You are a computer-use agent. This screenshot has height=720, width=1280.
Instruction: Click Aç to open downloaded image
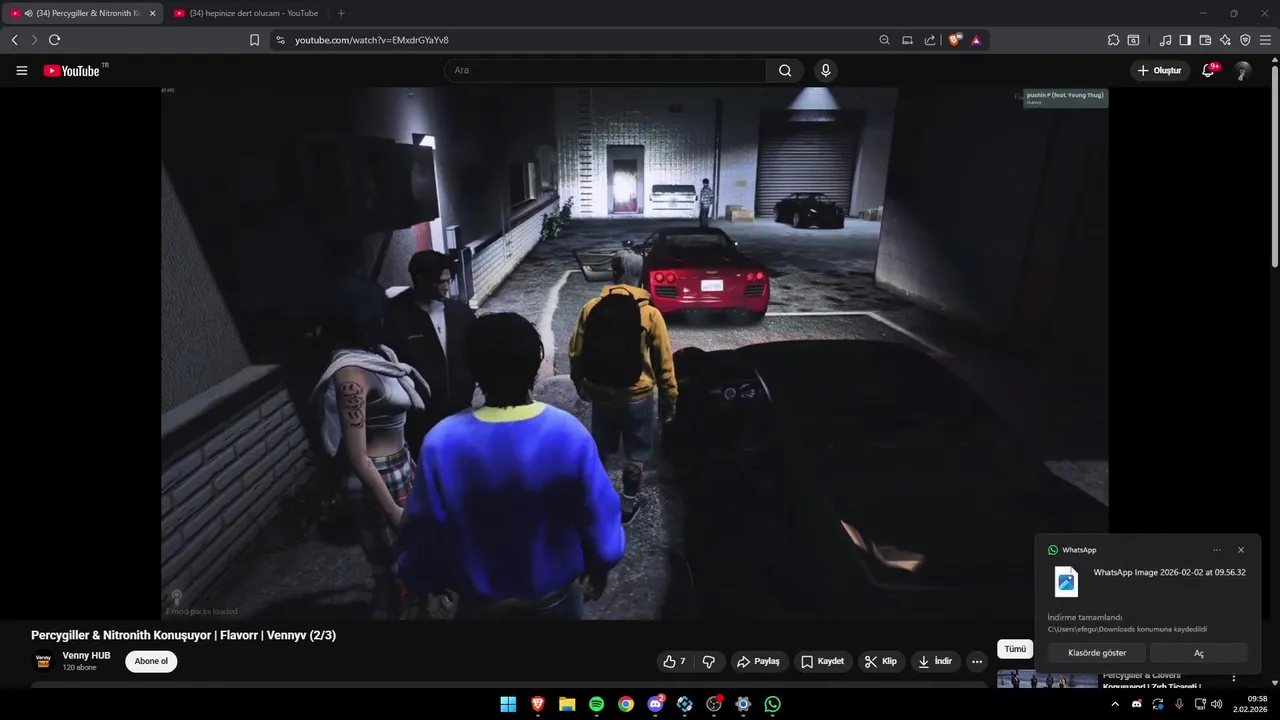(1199, 653)
